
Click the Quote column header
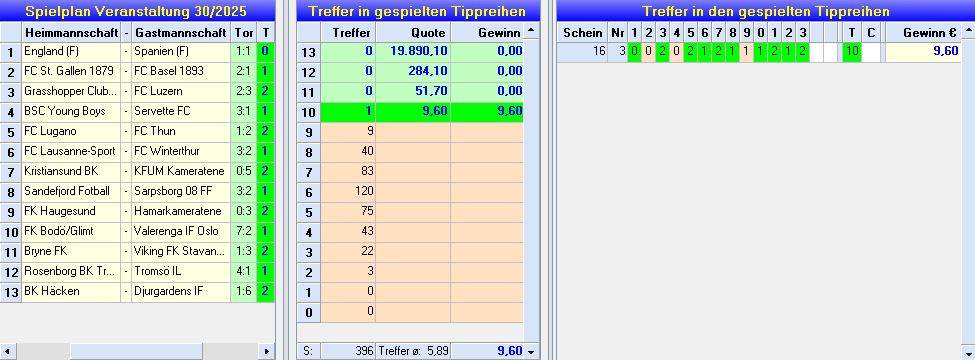(413, 32)
